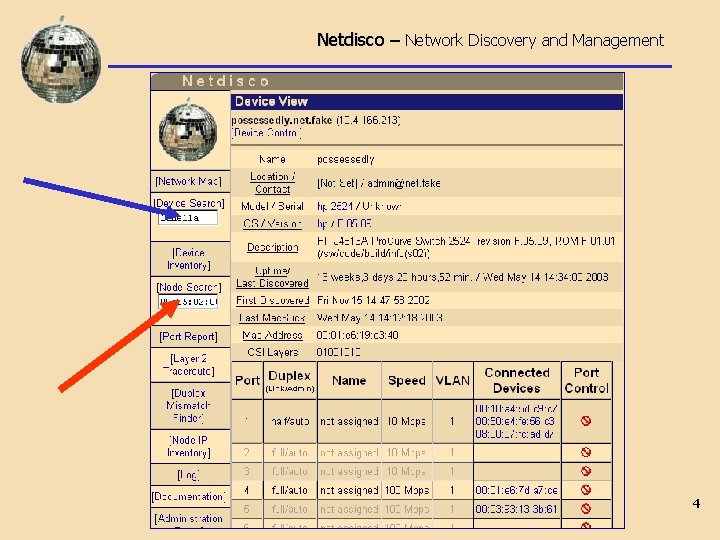Click connected device 00:01:e6:7d:a7:ce
This screenshot has height=540, width=720.
point(516,490)
